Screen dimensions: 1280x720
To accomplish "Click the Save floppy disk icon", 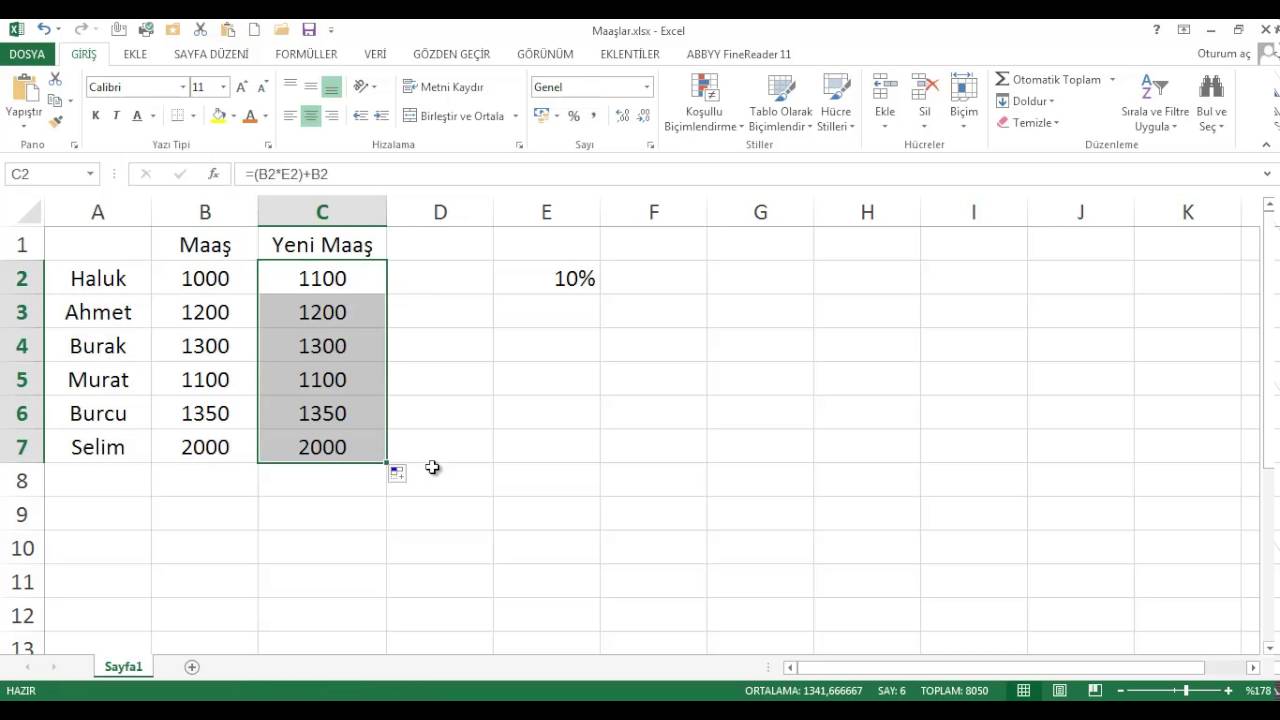I will (x=309, y=30).
